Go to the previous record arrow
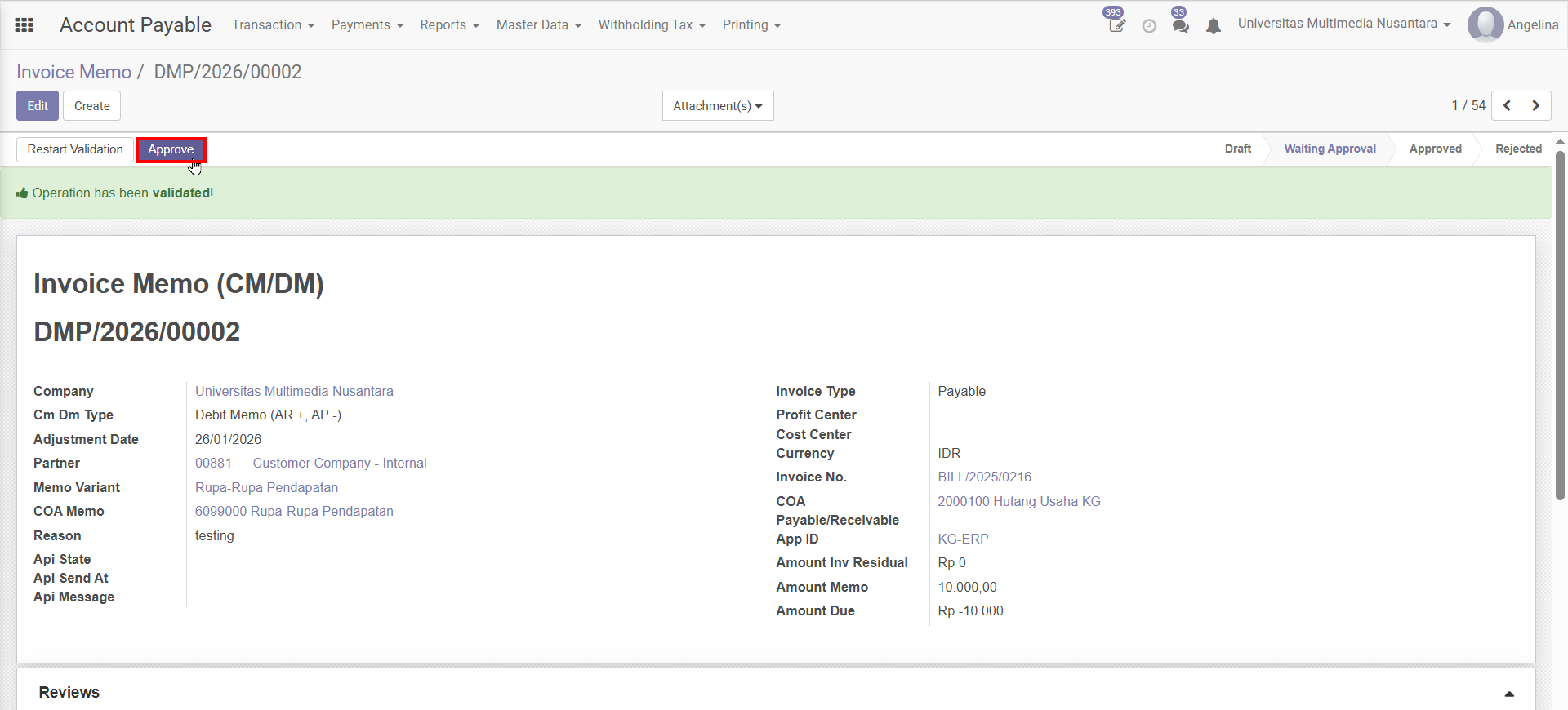This screenshot has width=1568, height=710. pos(1507,105)
